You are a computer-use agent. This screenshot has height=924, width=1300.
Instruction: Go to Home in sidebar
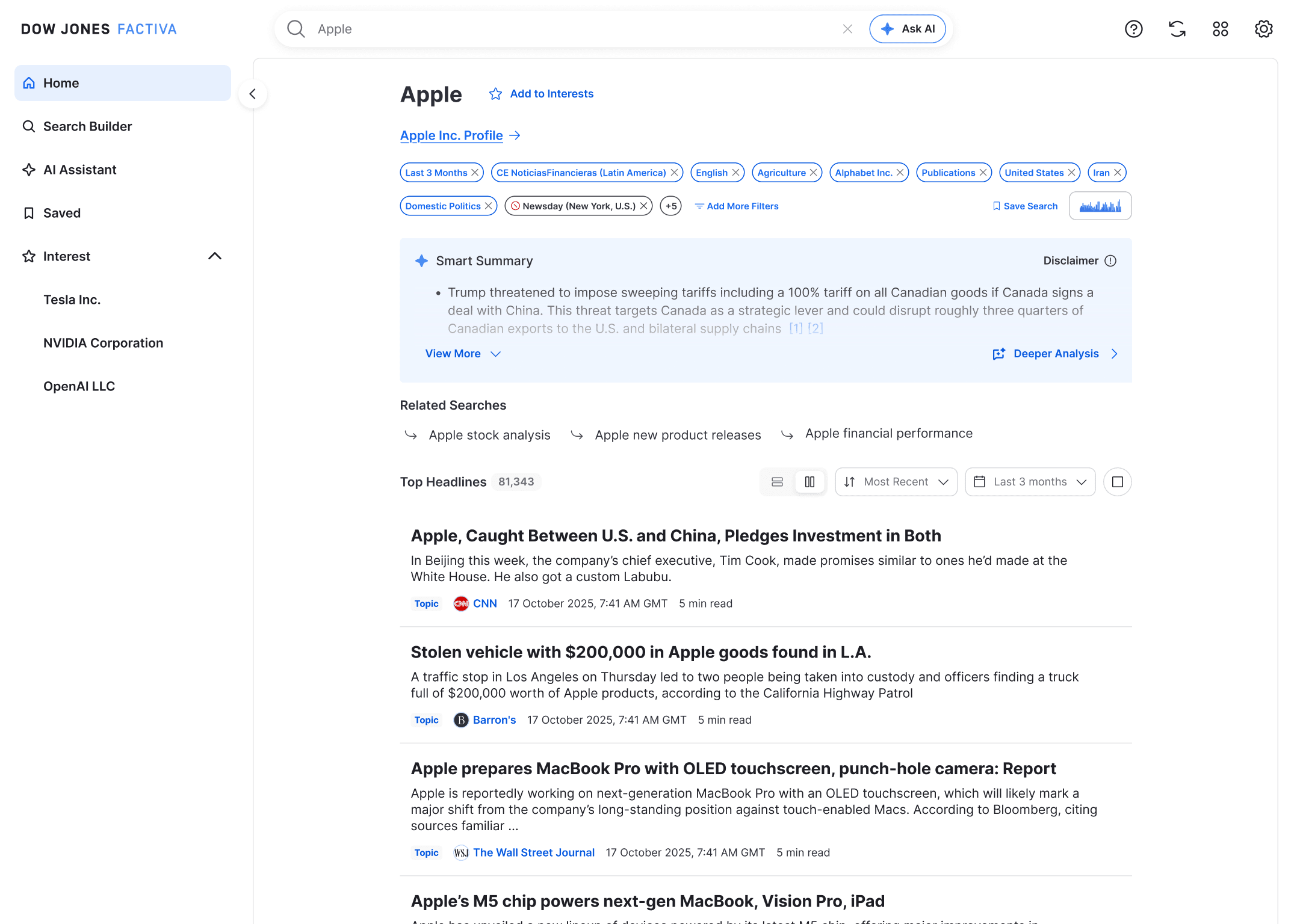click(123, 83)
